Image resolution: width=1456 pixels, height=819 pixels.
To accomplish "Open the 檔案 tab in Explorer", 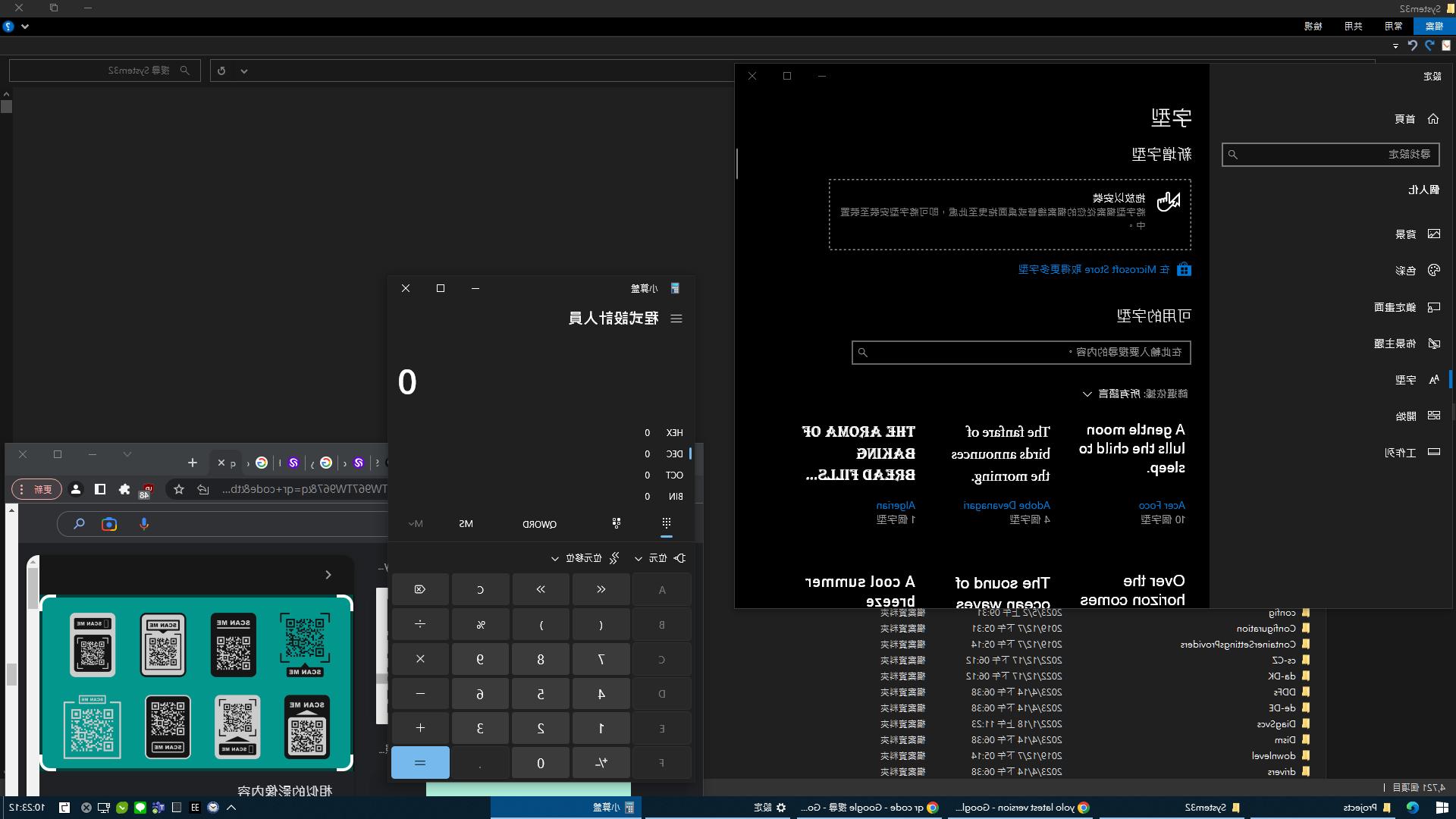I will pos(1434,26).
